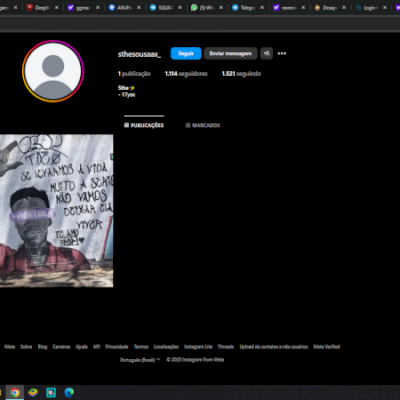
Task: Open the 1.114 seguidores list
Action: point(186,74)
